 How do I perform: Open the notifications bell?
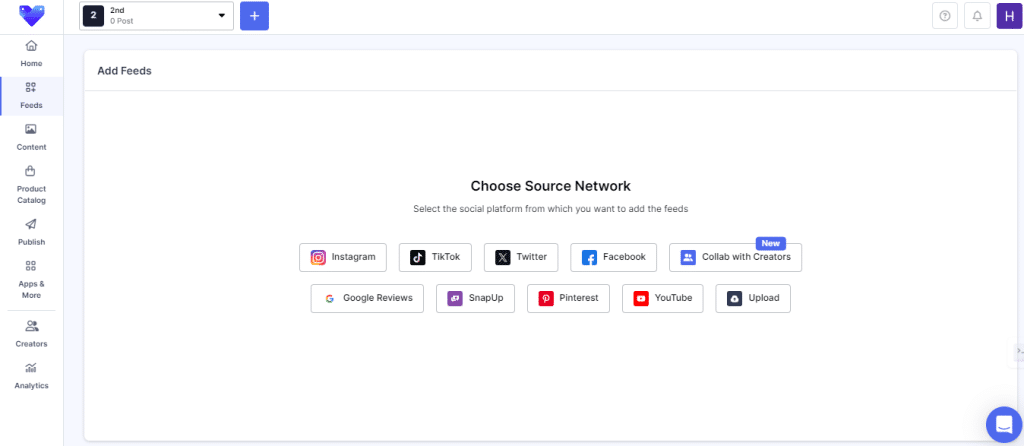977,16
